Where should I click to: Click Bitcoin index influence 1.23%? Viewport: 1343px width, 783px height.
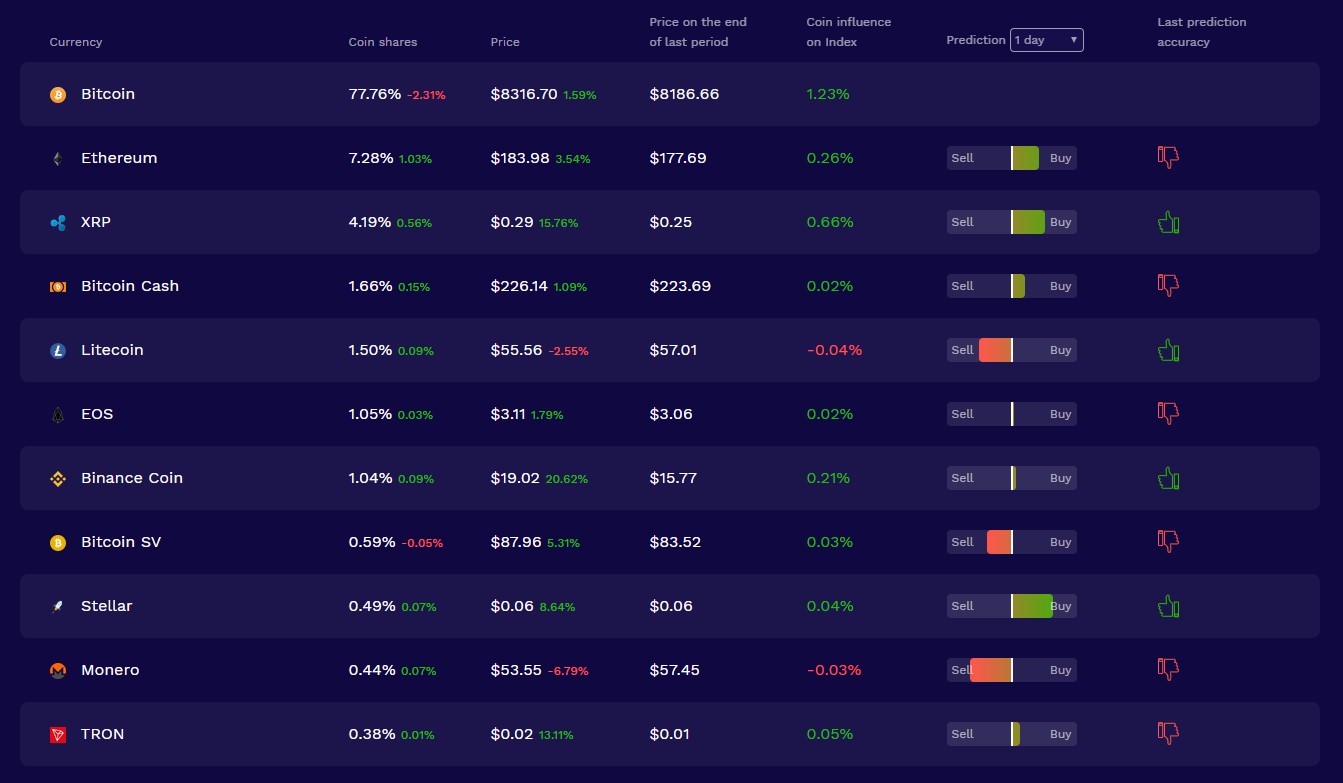pyautogui.click(x=828, y=94)
